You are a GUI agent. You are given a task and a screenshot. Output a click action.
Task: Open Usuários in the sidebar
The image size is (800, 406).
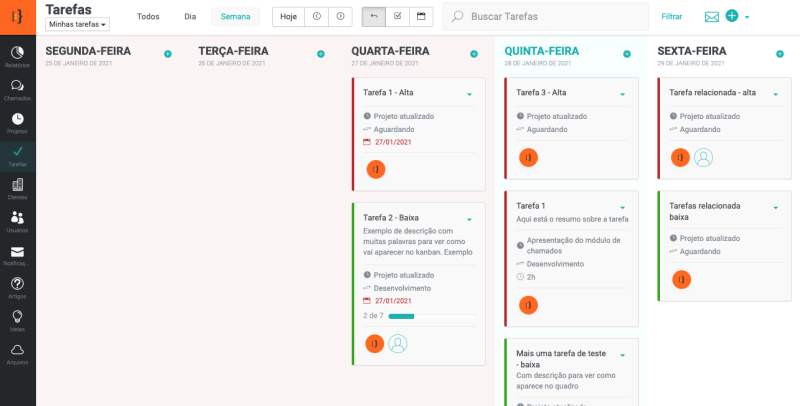(17, 221)
